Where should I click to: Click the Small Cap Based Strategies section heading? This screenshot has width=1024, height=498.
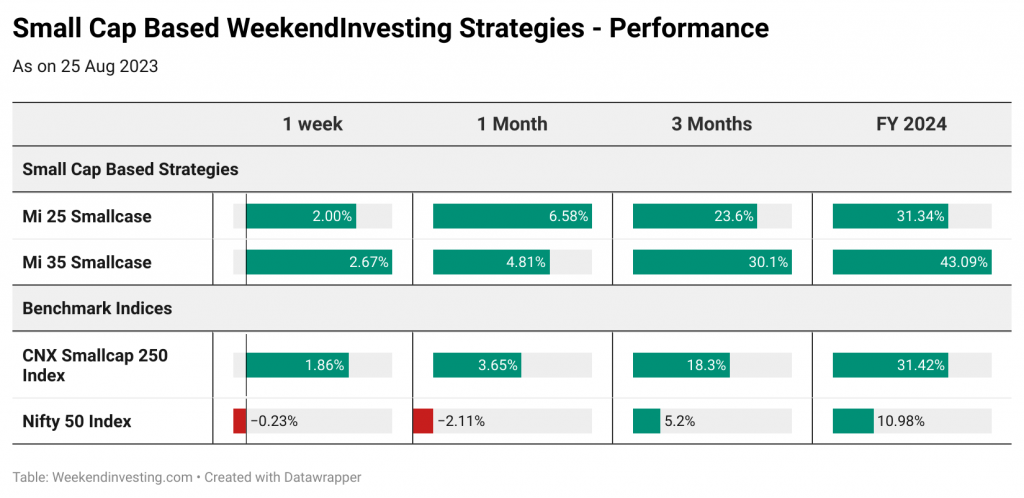pyautogui.click(x=130, y=169)
